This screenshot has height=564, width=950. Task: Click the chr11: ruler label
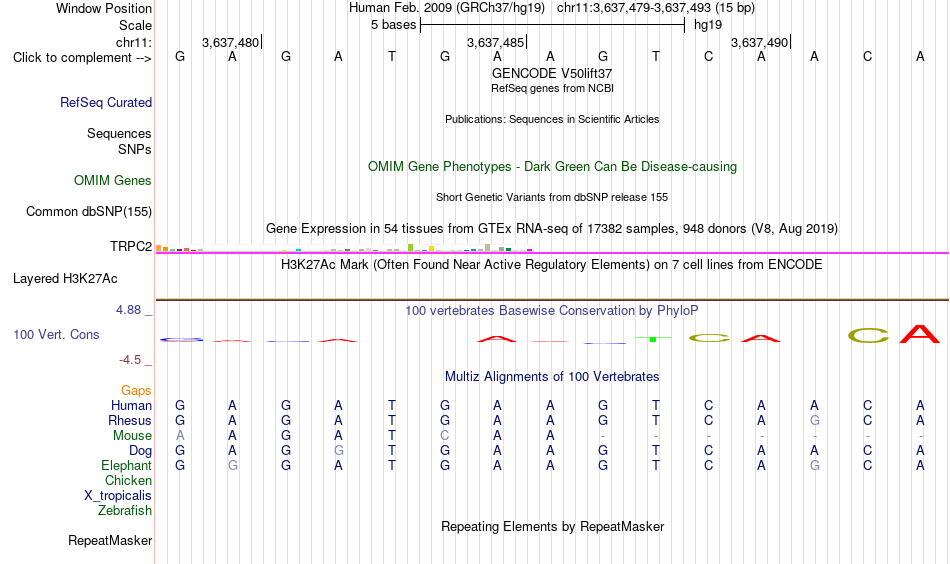pos(134,42)
